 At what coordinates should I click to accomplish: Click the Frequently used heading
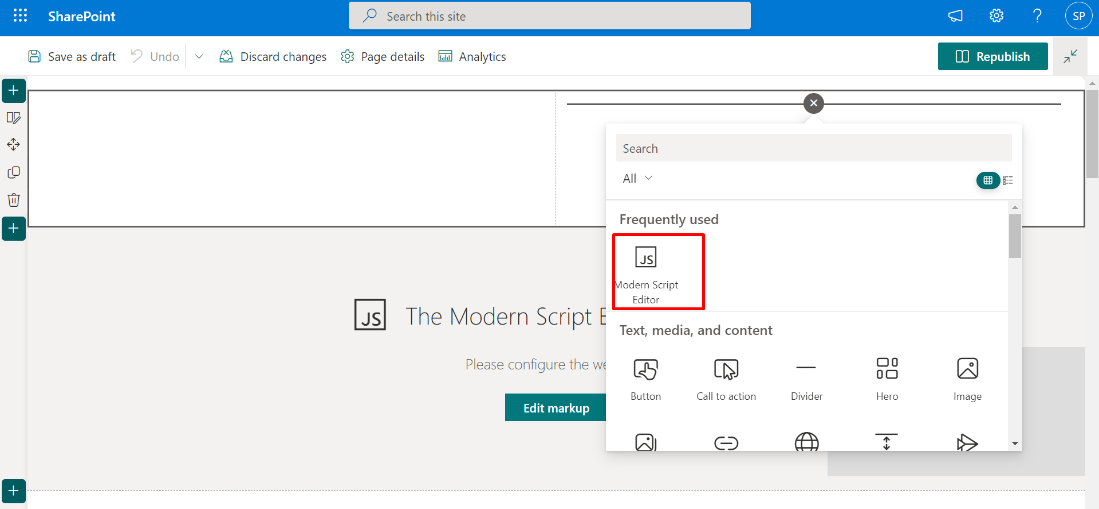[x=669, y=219]
